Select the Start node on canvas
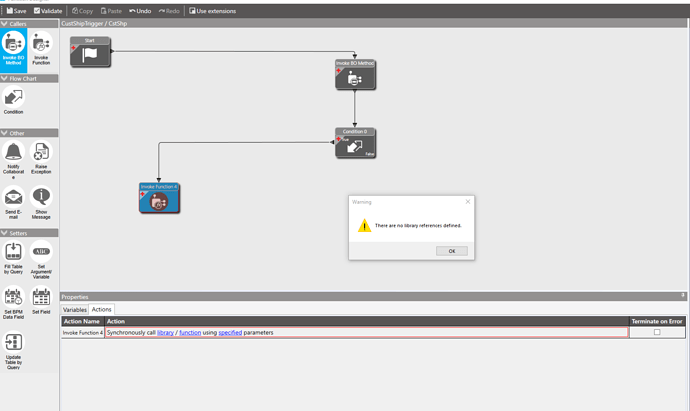 point(90,52)
